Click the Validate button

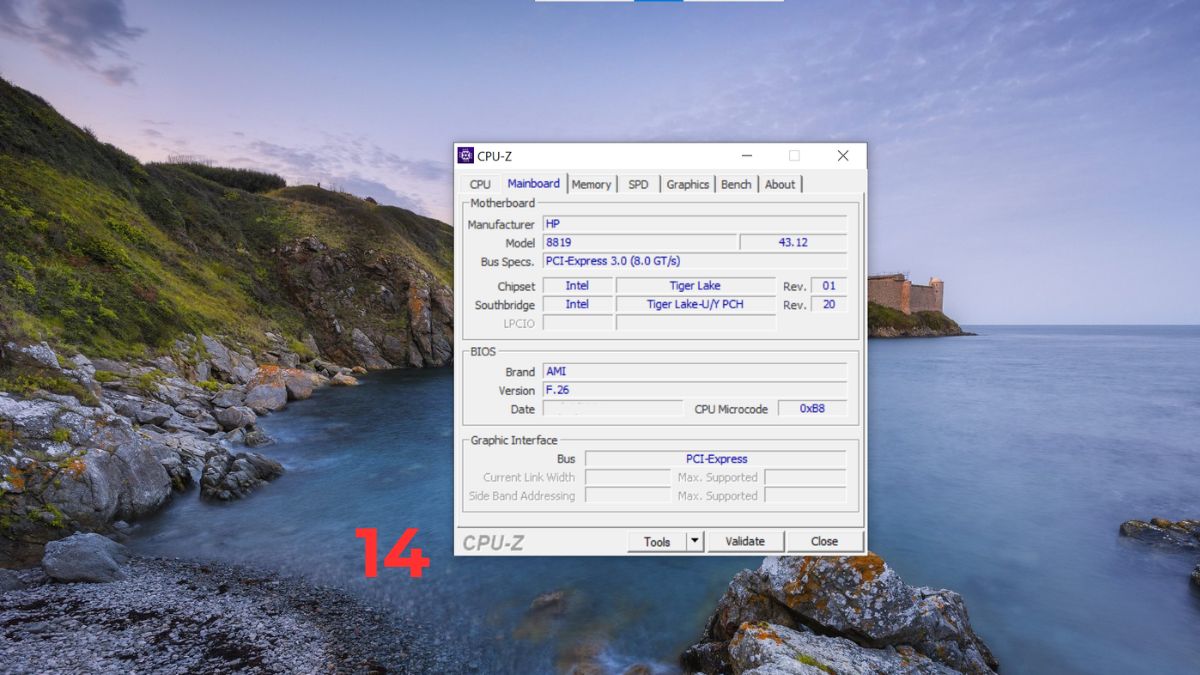745,541
